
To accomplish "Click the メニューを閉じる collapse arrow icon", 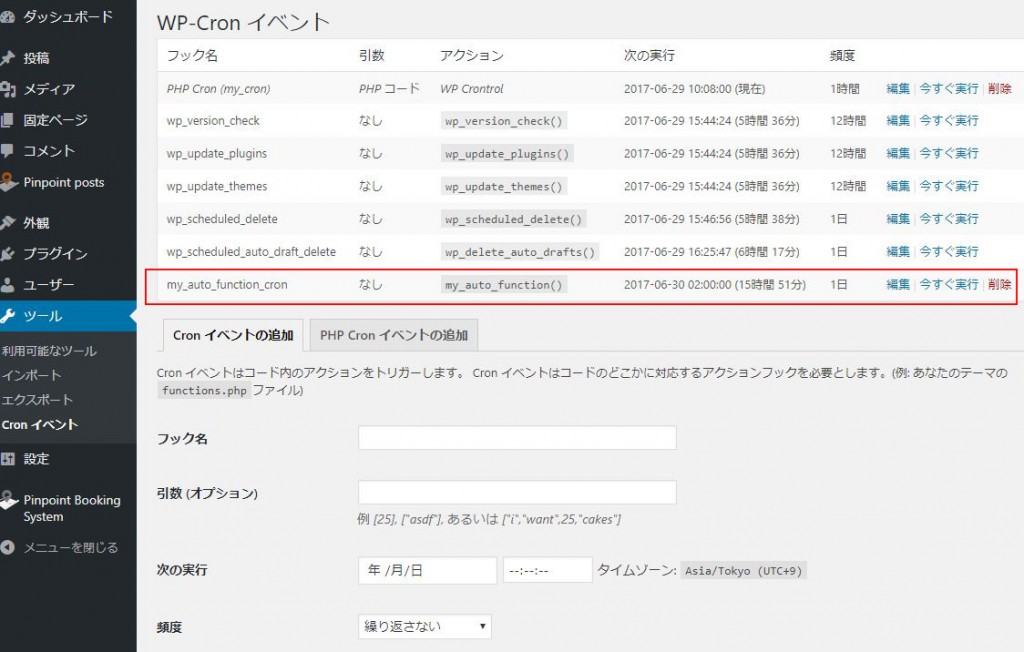I will (x=7, y=547).
